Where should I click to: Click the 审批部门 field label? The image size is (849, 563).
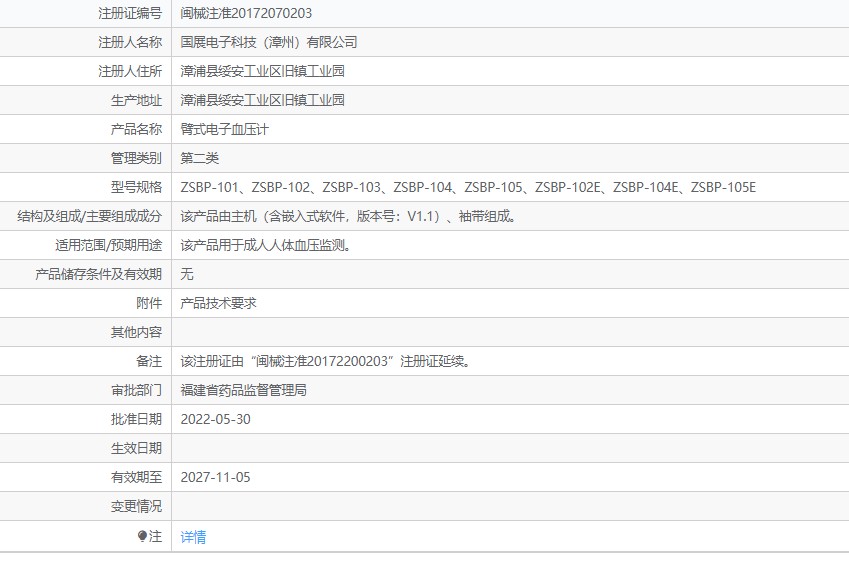tap(136, 390)
